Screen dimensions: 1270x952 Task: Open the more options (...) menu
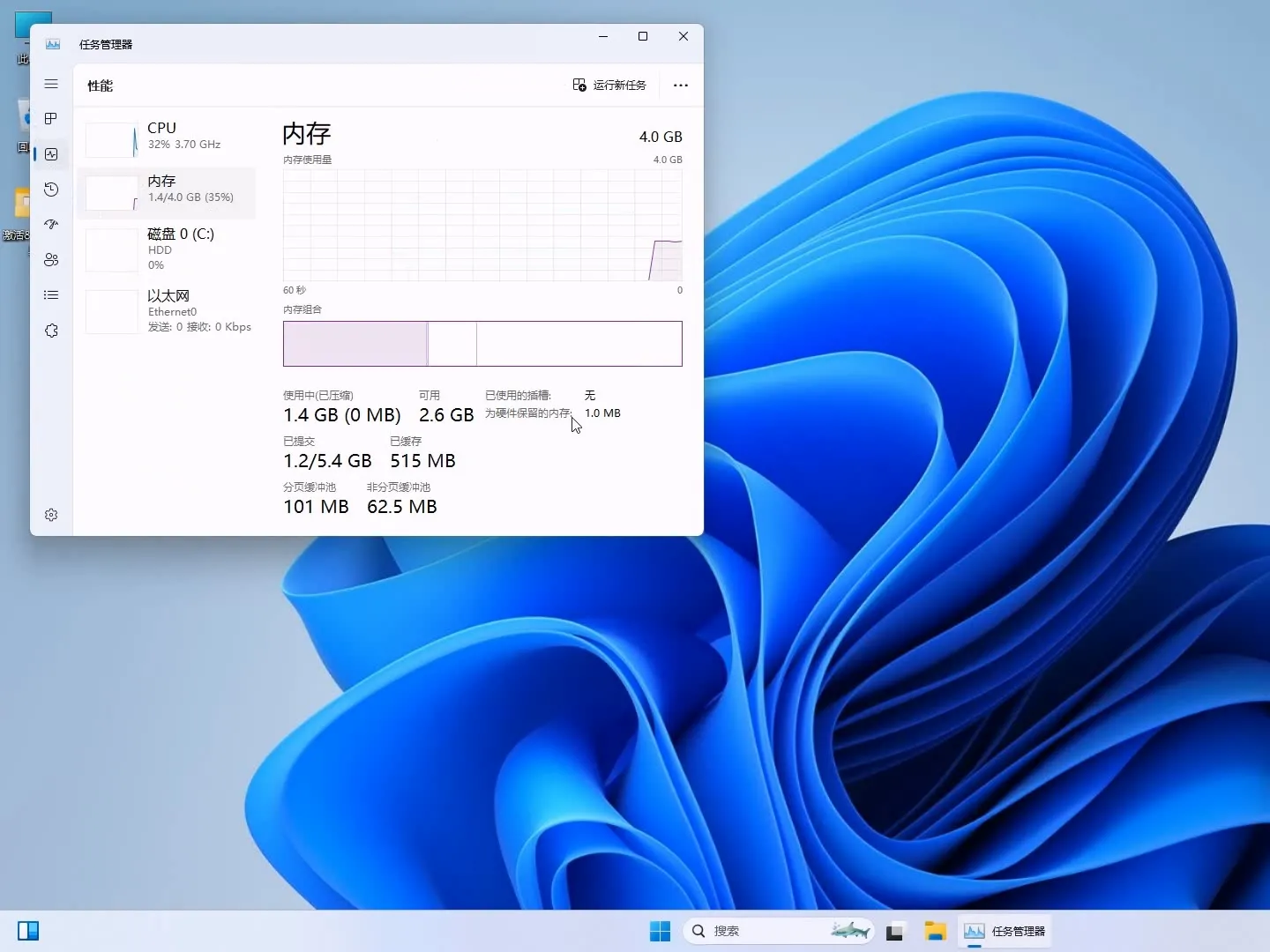[680, 85]
